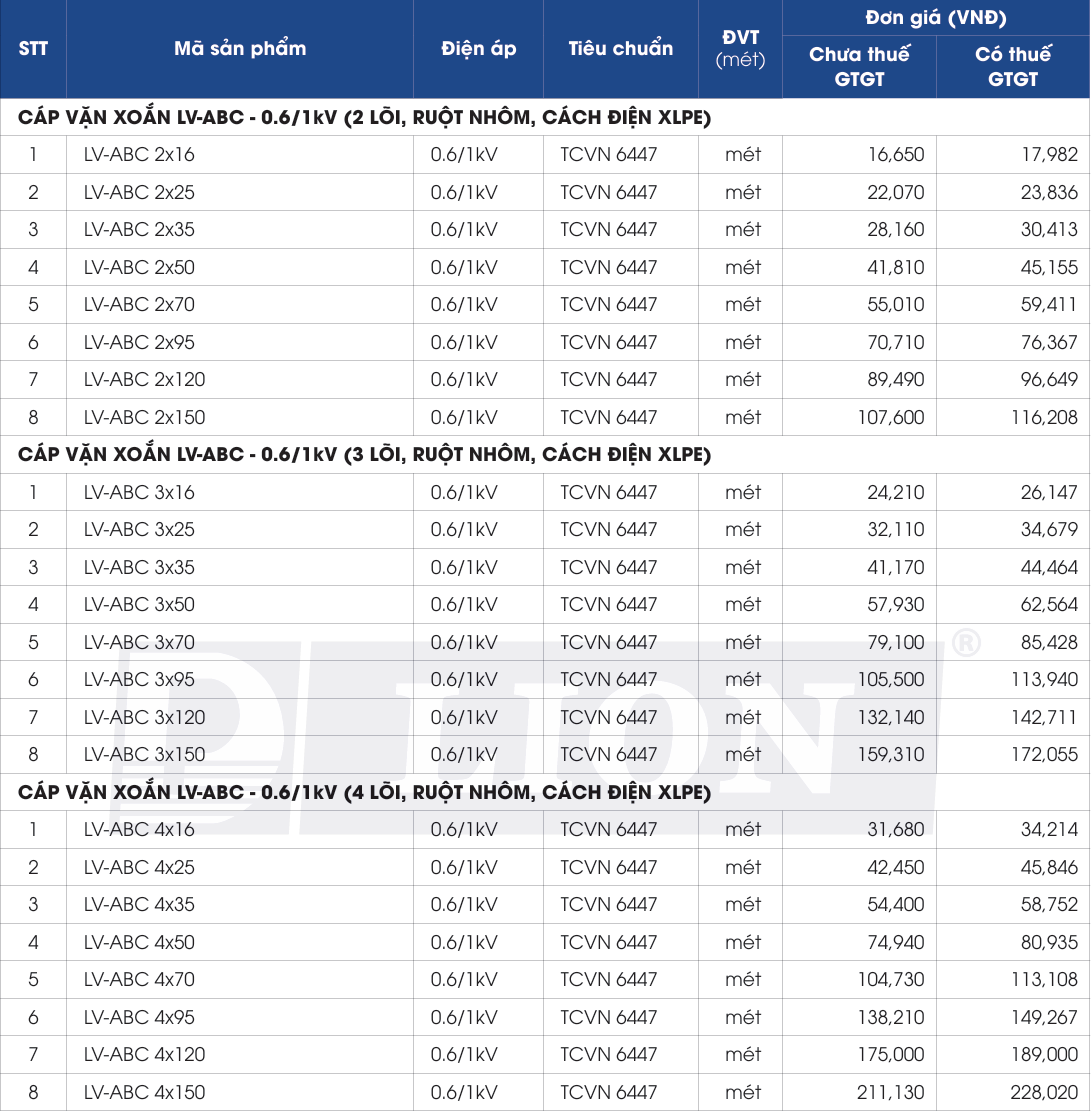Click the pre-tax price 16,650
This screenshot has width=1092, height=1112.
click(x=896, y=155)
